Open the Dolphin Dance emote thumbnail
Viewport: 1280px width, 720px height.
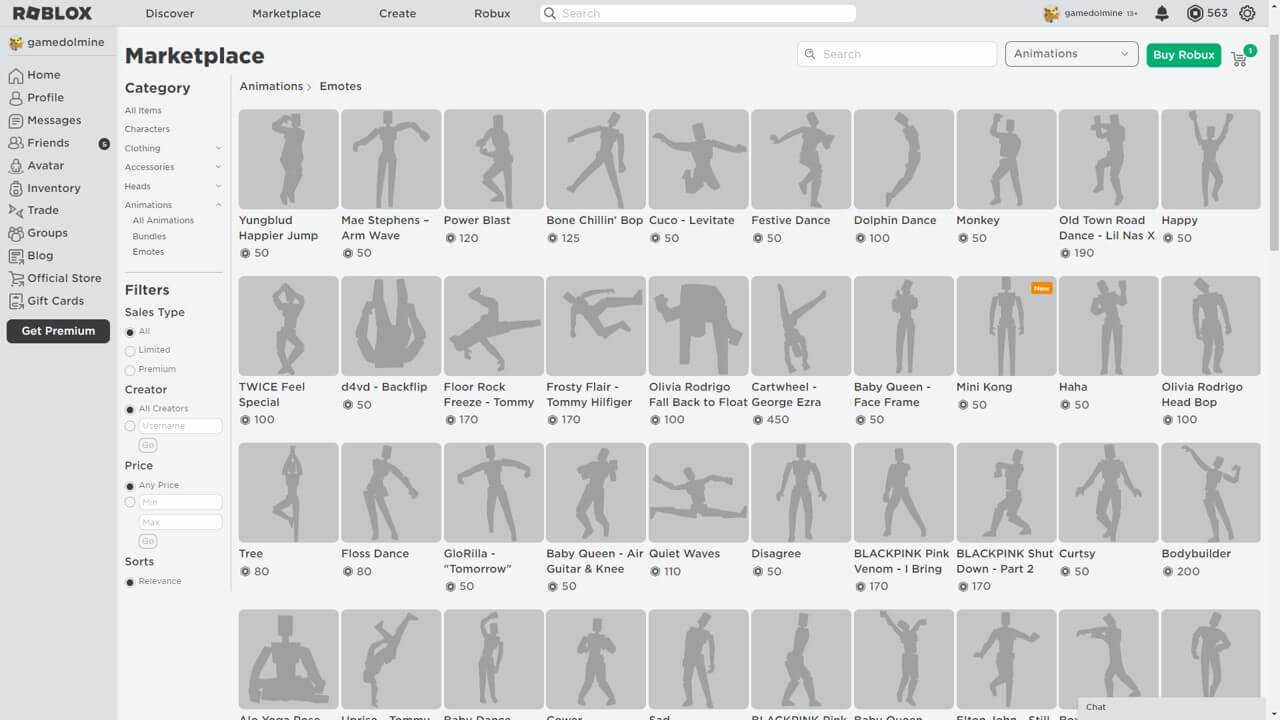tap(904, 159)
